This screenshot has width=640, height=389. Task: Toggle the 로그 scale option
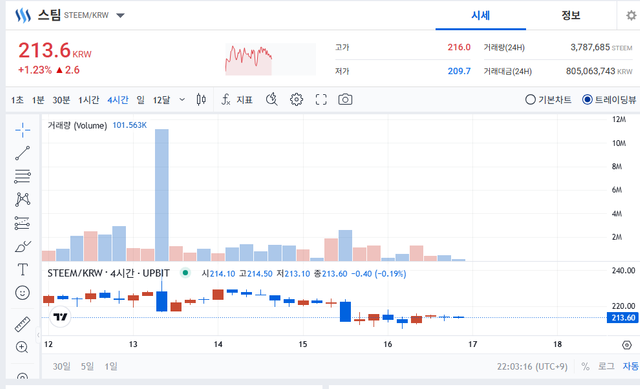[606, 367]
